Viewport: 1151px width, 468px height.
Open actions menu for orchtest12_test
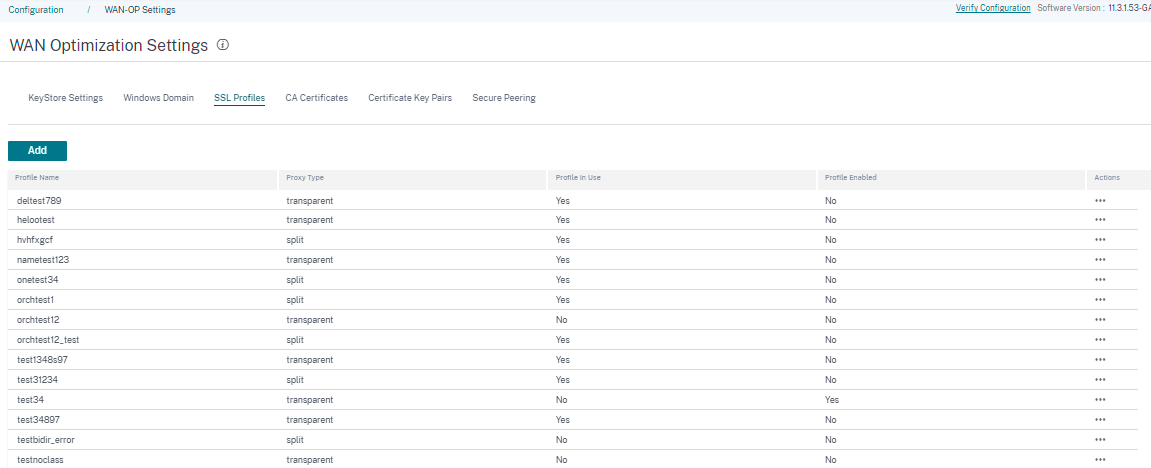[x=1100, y=340]
